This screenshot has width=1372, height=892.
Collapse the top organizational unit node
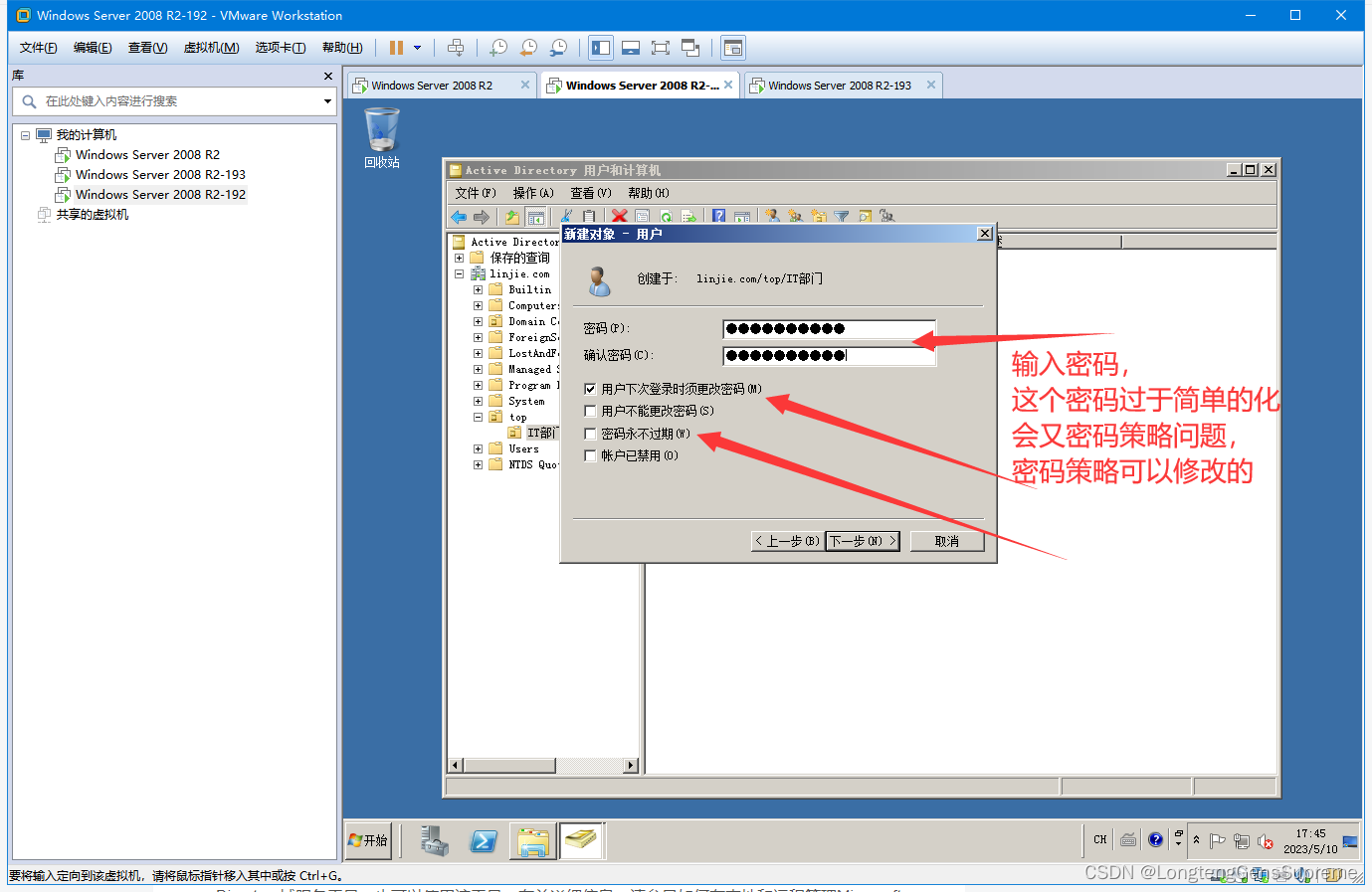click(x=478, y=418)
